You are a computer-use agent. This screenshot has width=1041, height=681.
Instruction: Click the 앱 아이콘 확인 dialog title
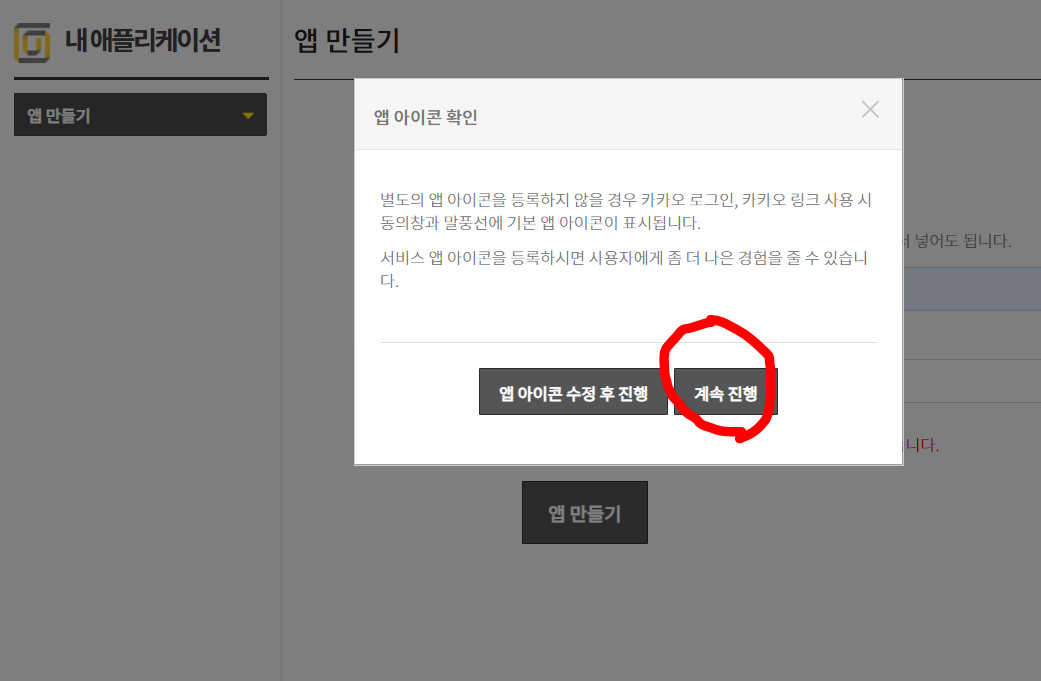pyautogui.click(x=426, y=117)
